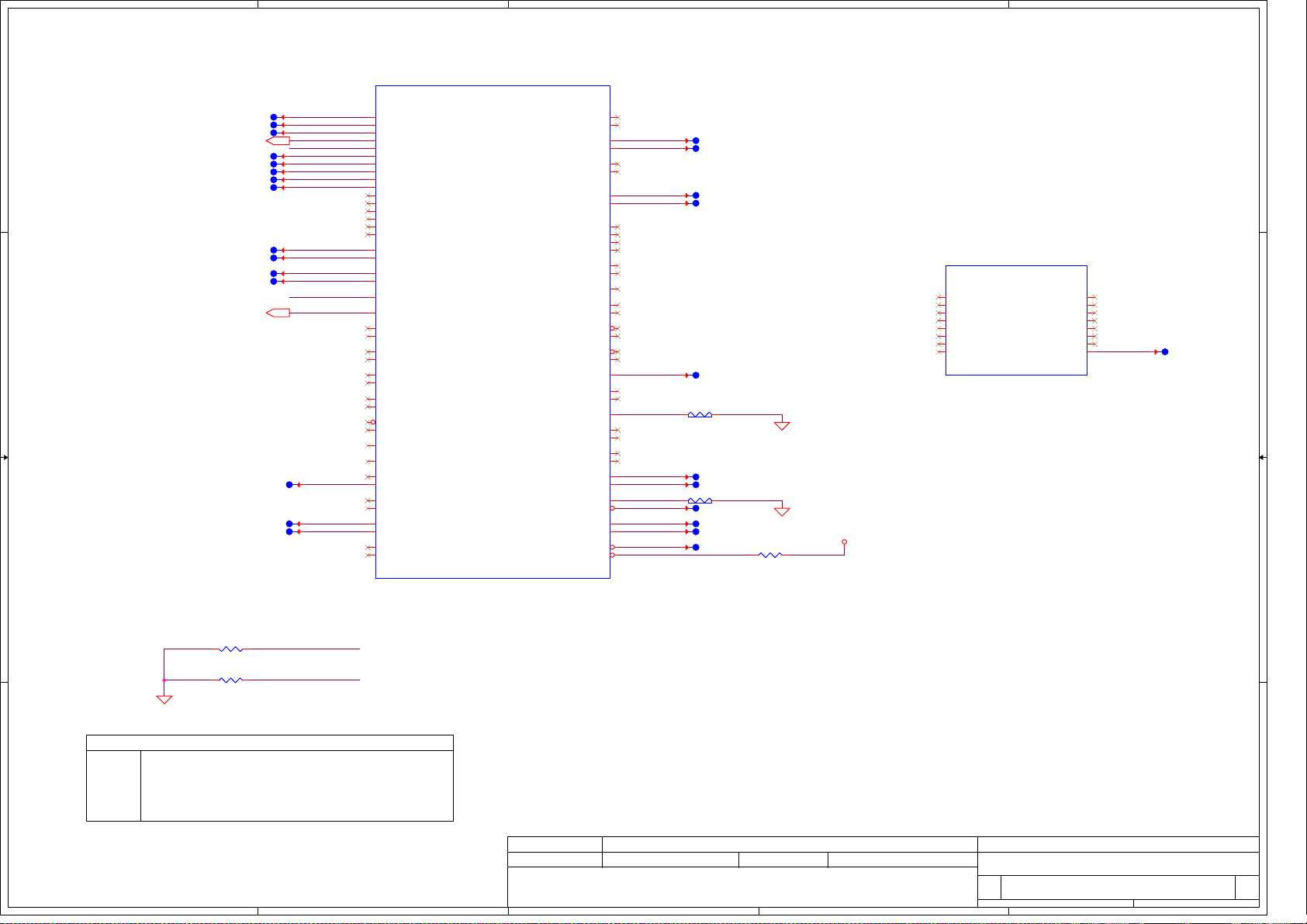1307x924 pixels.
Task: Click the open power terminal circle
Action: click(844, 542)
